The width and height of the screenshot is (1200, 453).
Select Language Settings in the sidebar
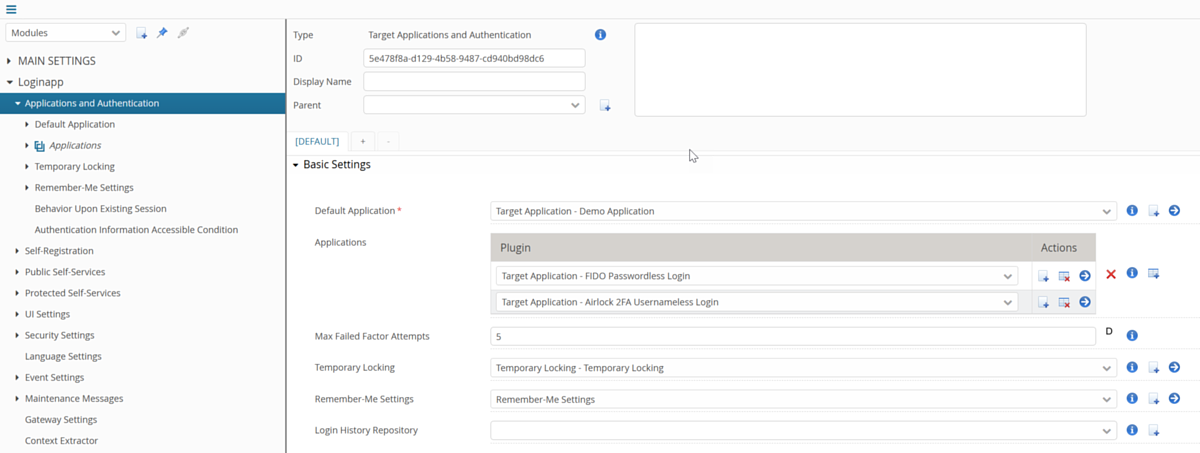pos(63,356)
